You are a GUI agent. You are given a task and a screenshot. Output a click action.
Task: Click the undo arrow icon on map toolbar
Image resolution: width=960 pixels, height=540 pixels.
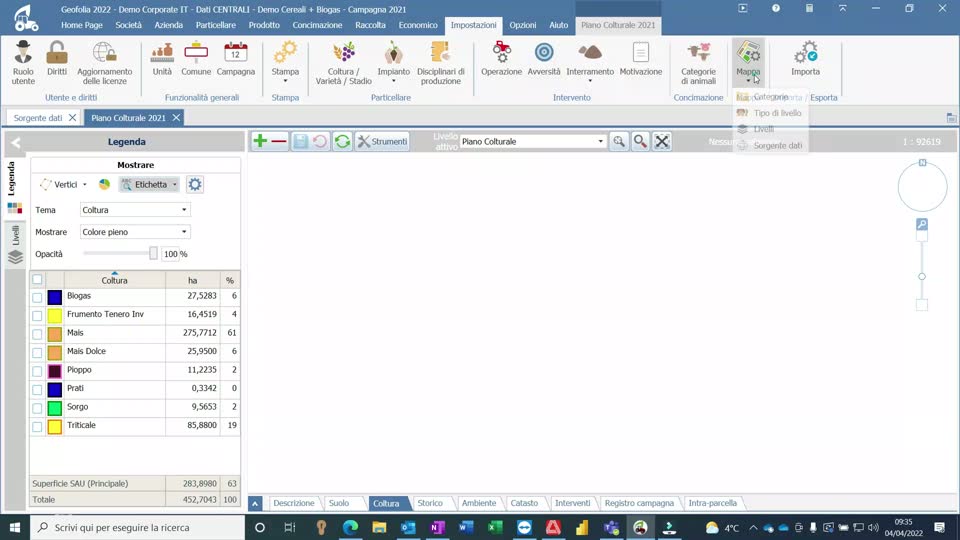tap(320, 141)
